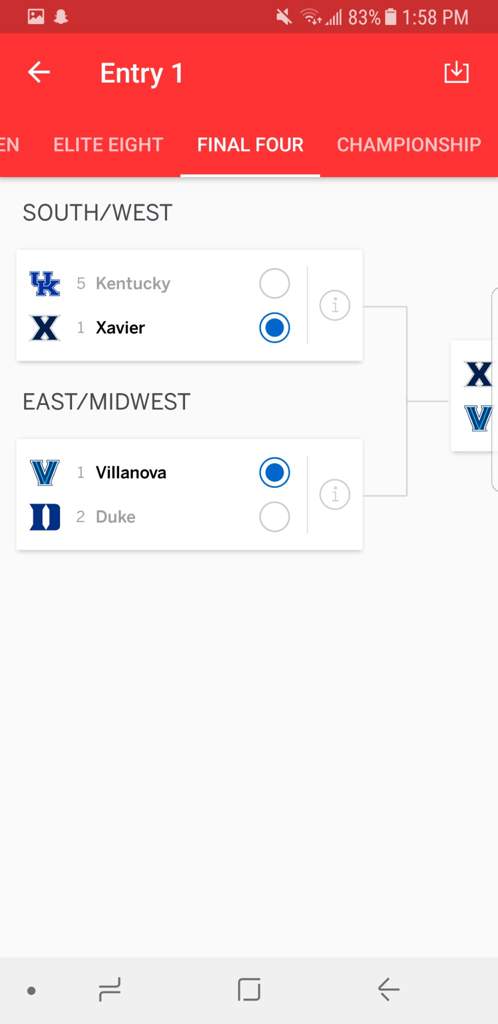This screenshot has width=498, height=1024.
Task: Tap the Villanova V logo in East/Midwest
Action: pyautogui.click(x=45, y=473)
